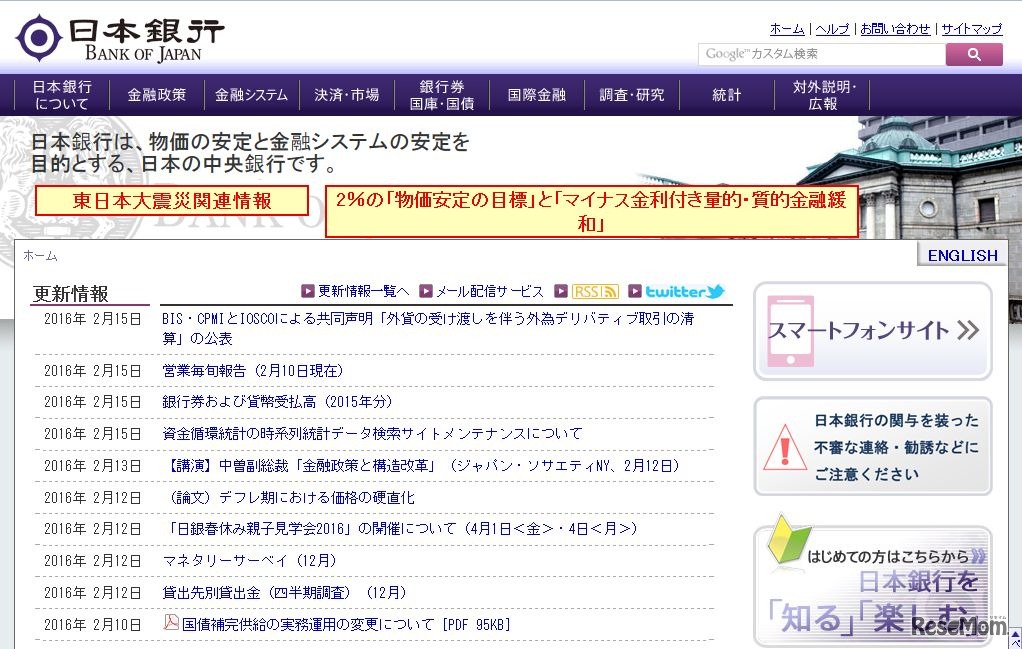Open the Bank of Japan Twitter link
The image size is (1022, 649).
pos(684,291)
